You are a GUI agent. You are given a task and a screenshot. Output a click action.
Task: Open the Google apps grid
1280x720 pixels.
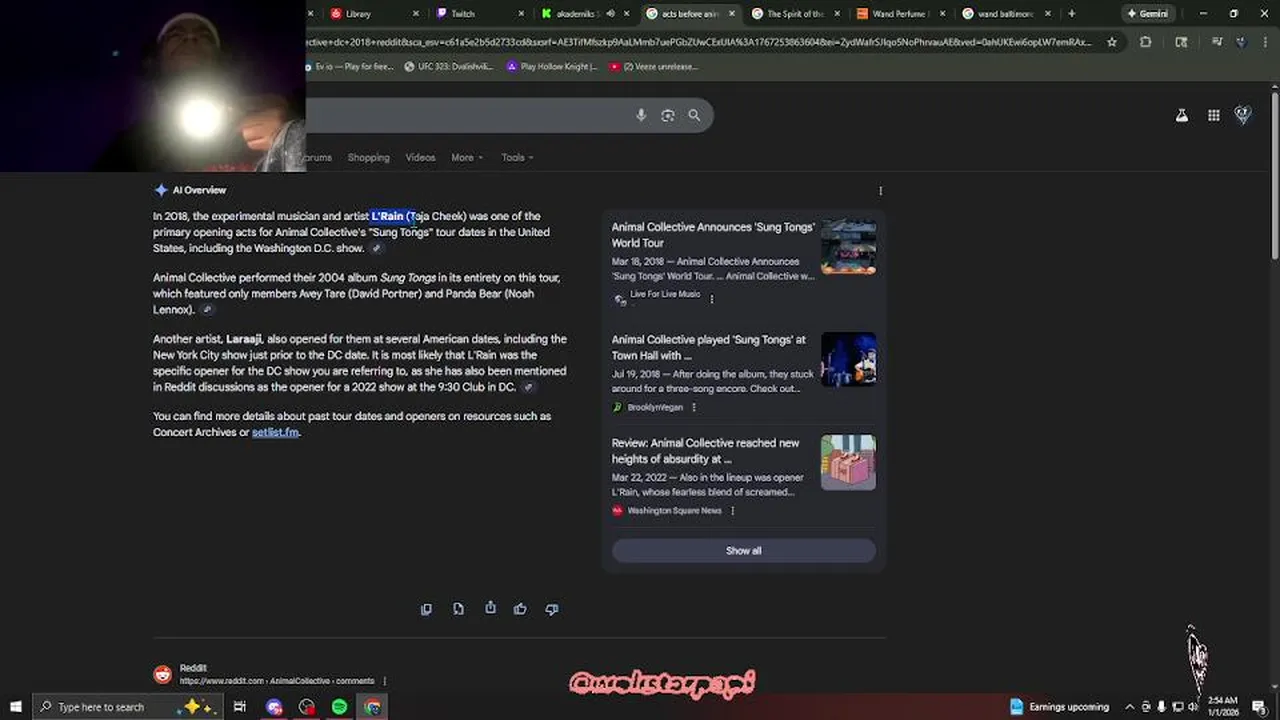click(1213, 115)
